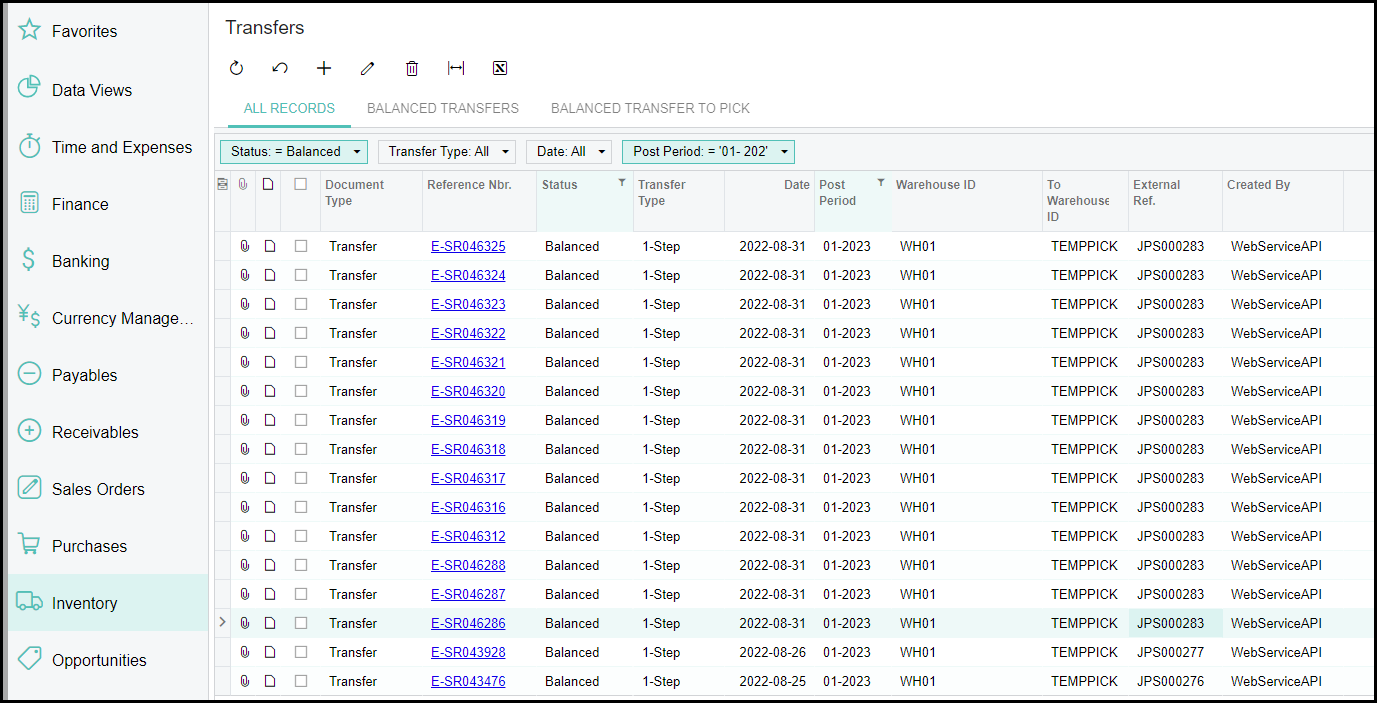Screen dimensions: 1377x703
Task: Export to Excel using the X icon
Action: tap(500, 68)
